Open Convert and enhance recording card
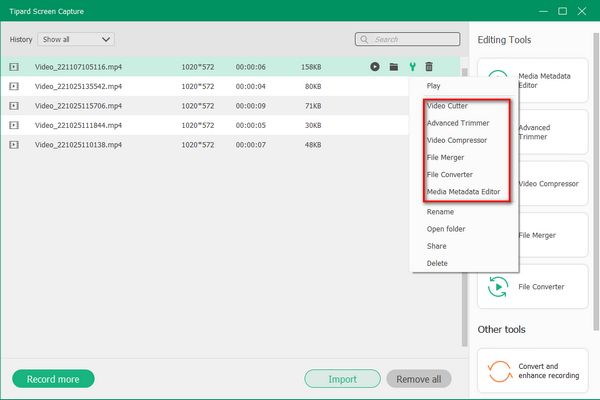This screenshot has height=400, width=600. pos(533,371)
